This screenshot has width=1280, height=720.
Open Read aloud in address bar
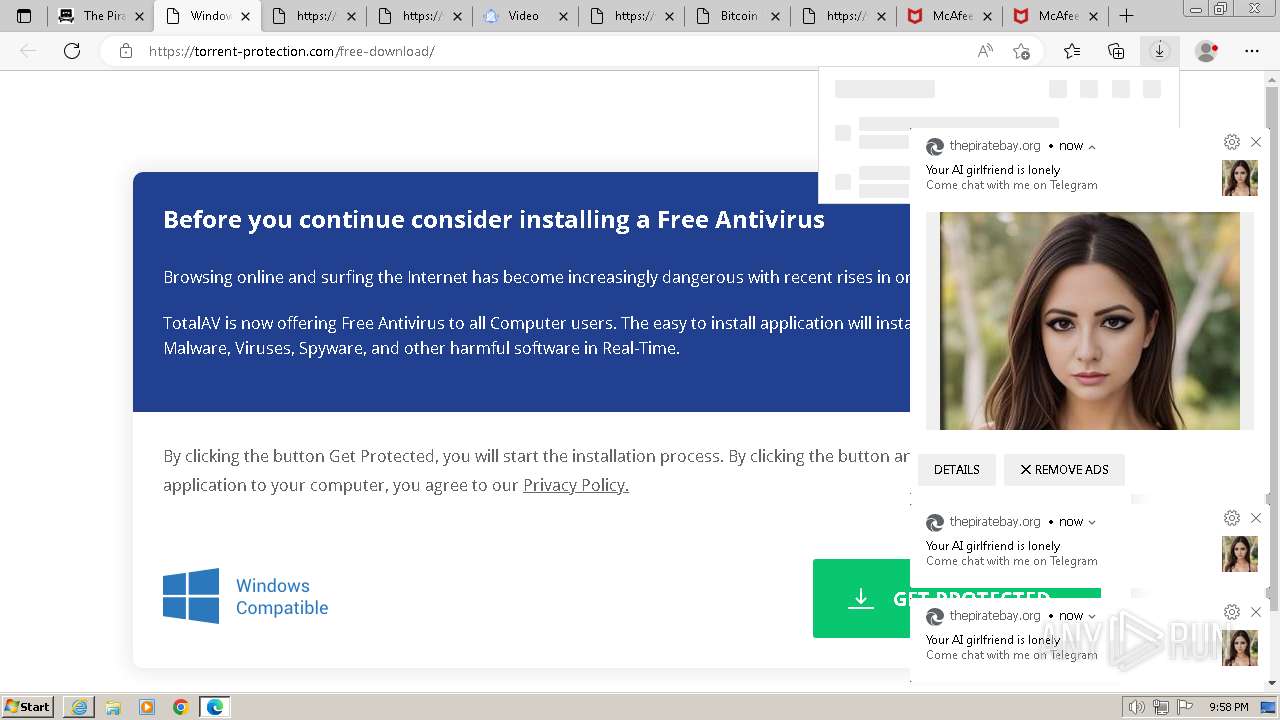tap(985, 51)
